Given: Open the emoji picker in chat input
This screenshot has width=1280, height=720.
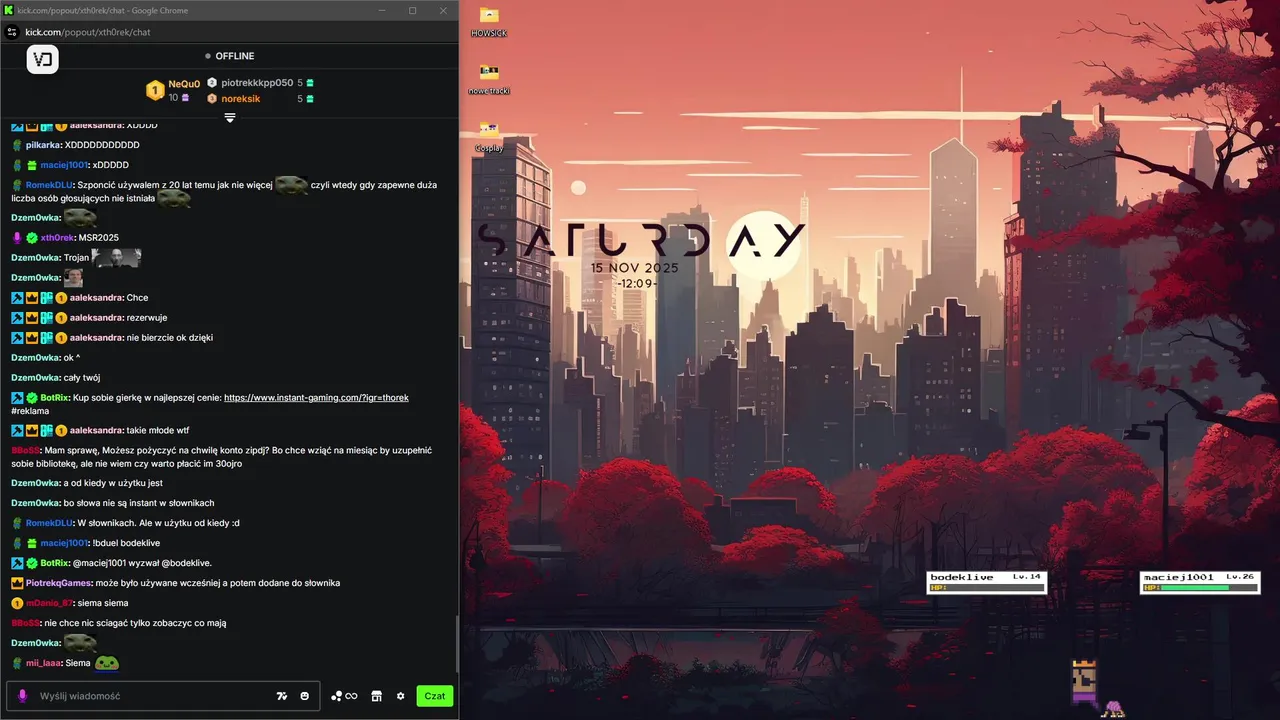Looking at the screenshot, I should (305, 696).
